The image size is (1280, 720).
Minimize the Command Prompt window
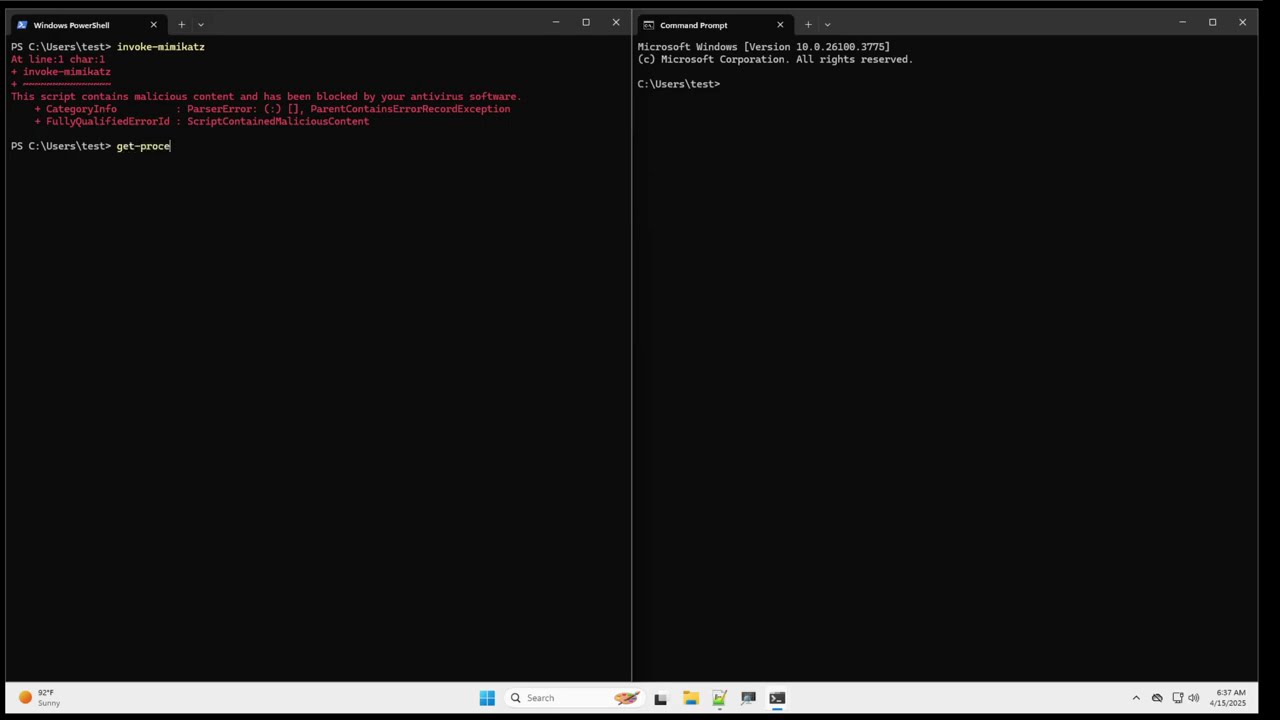(1182, 22)
